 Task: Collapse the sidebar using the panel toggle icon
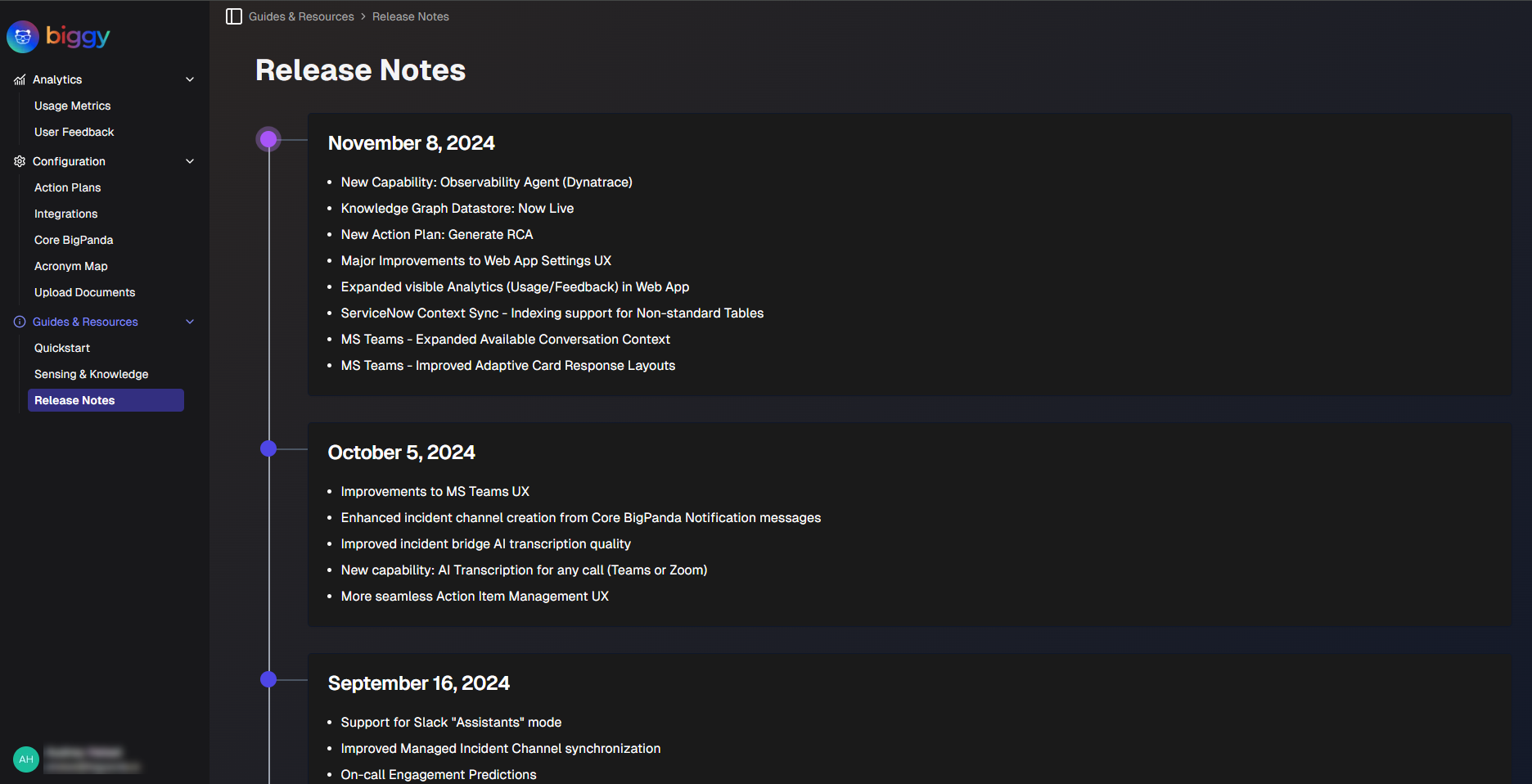click(x=234, y=16)
